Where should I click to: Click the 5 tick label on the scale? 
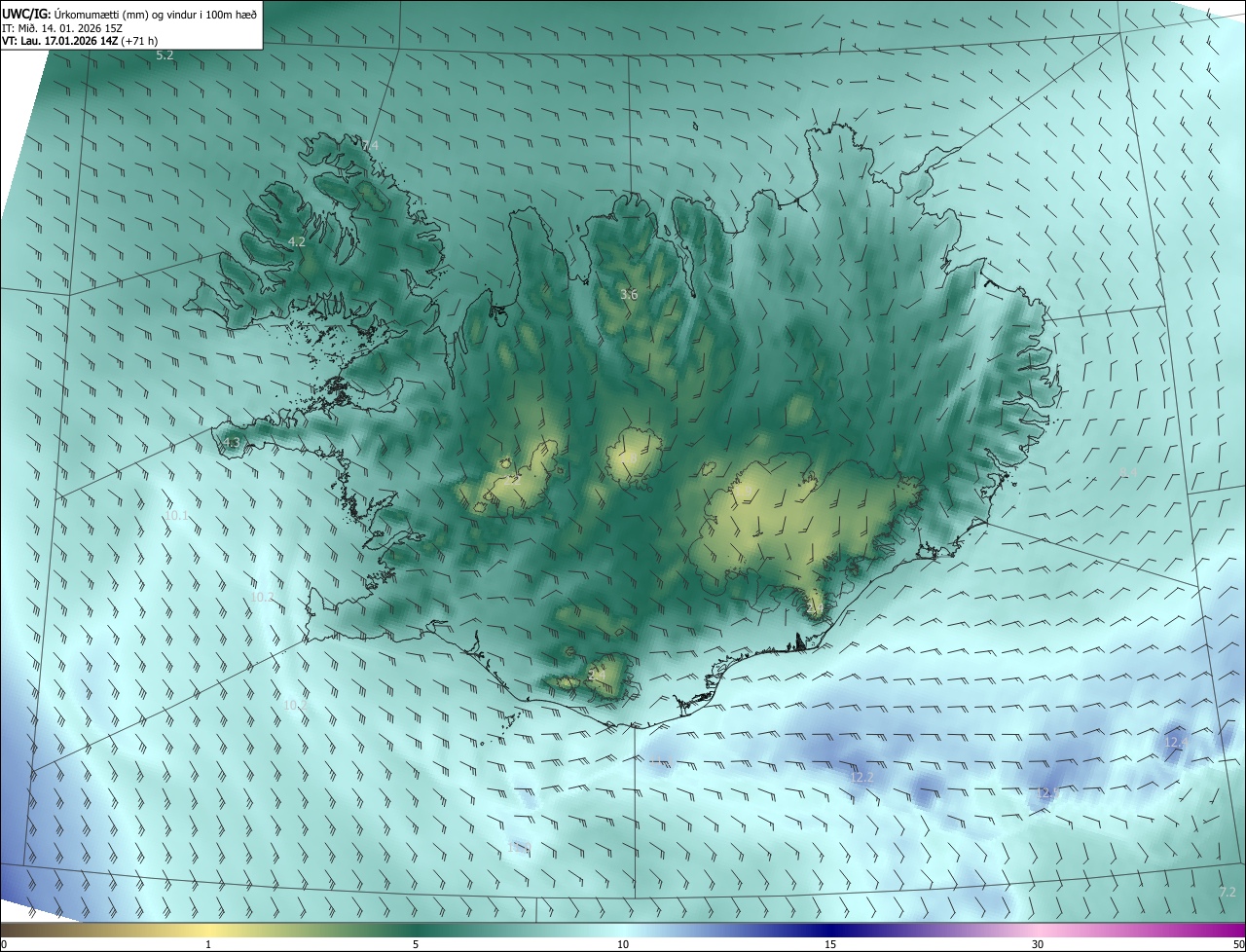tap(416, 945)
